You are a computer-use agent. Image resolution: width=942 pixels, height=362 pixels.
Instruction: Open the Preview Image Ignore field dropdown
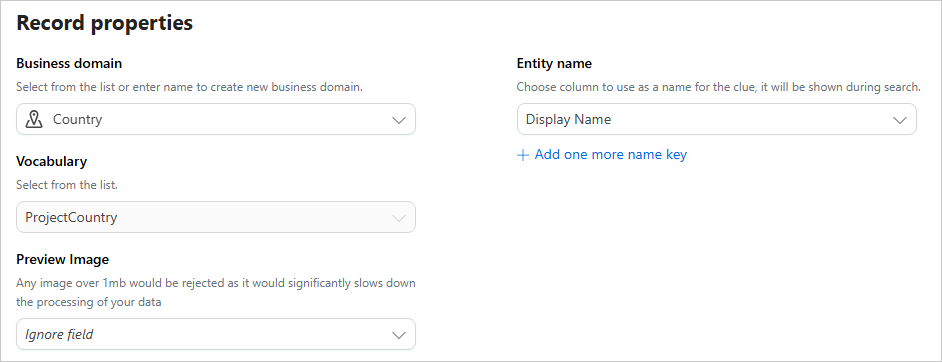(x=216, y=334)
